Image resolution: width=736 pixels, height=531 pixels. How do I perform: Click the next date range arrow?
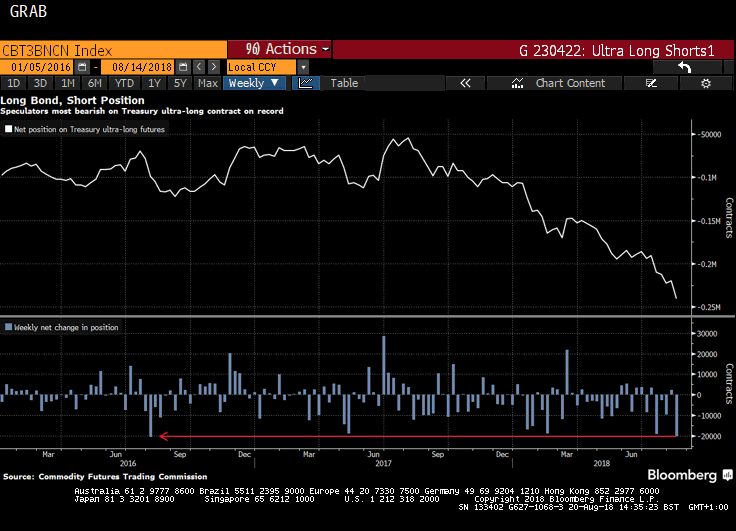click(x=214, y=67)
